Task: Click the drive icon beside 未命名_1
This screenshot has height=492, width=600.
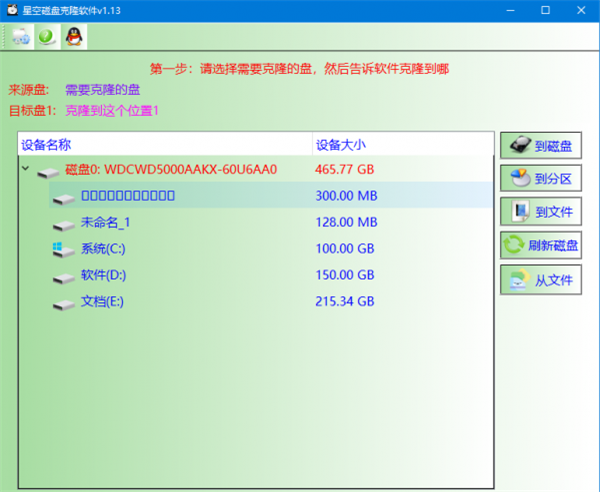Action: tap(64, 222)
